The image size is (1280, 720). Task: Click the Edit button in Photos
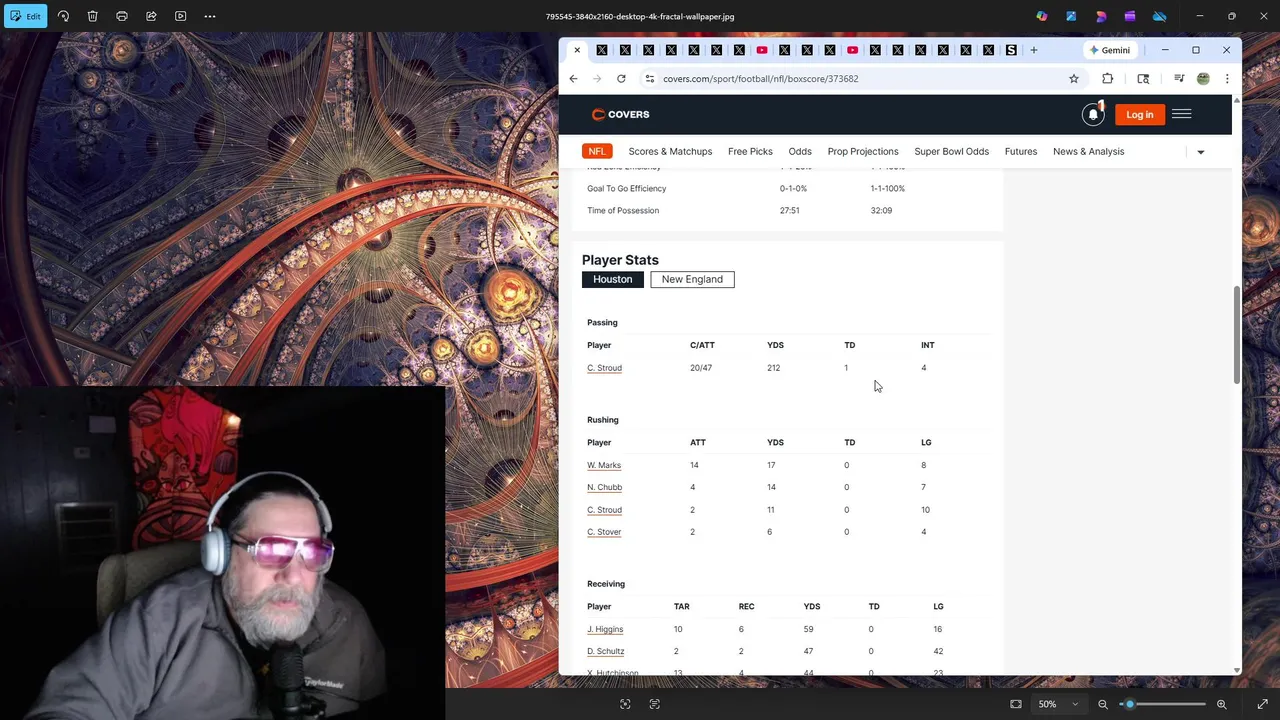pos(27,16)
